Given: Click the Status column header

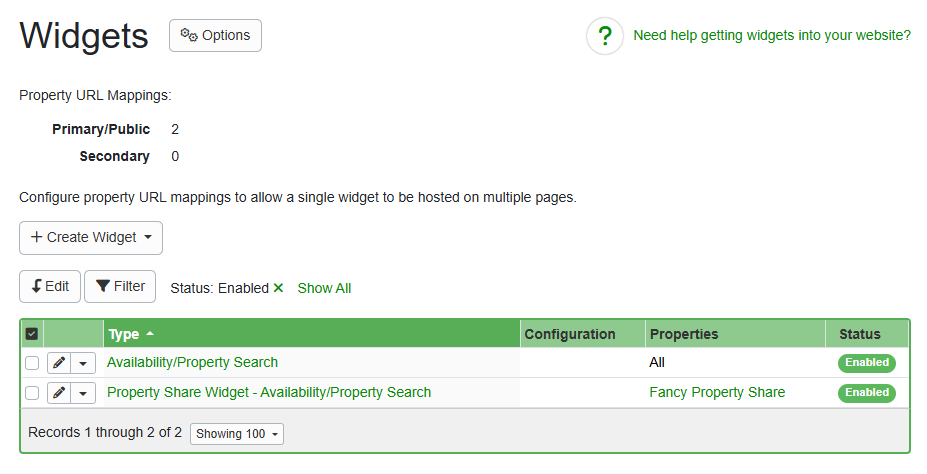Looking at the screenshot, I should (x=860, y=334).
